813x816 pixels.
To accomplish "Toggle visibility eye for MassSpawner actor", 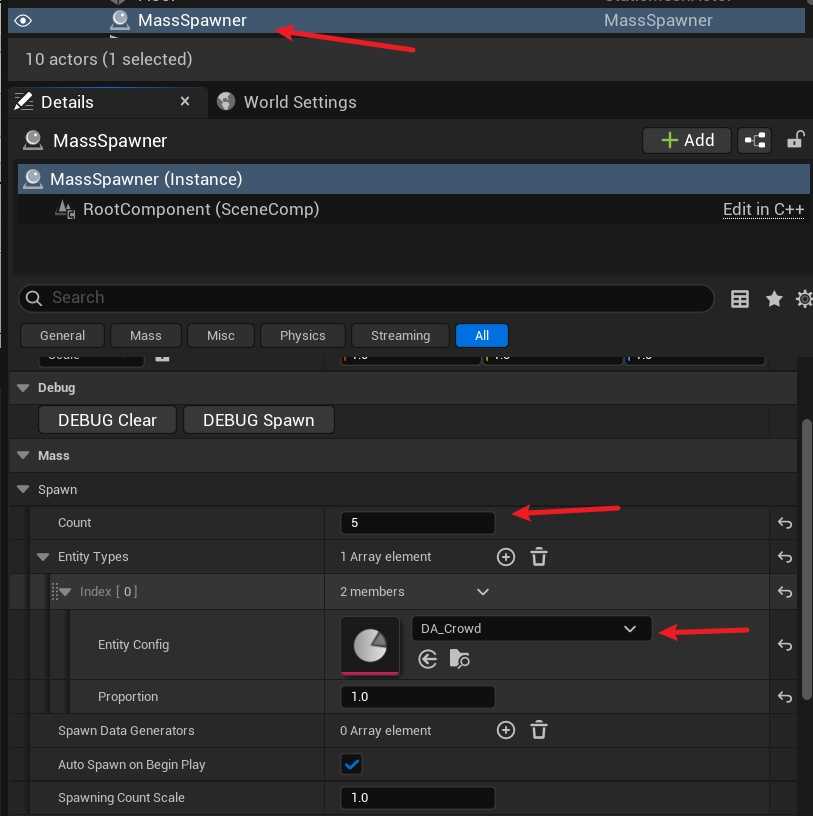I will point(23,20).
